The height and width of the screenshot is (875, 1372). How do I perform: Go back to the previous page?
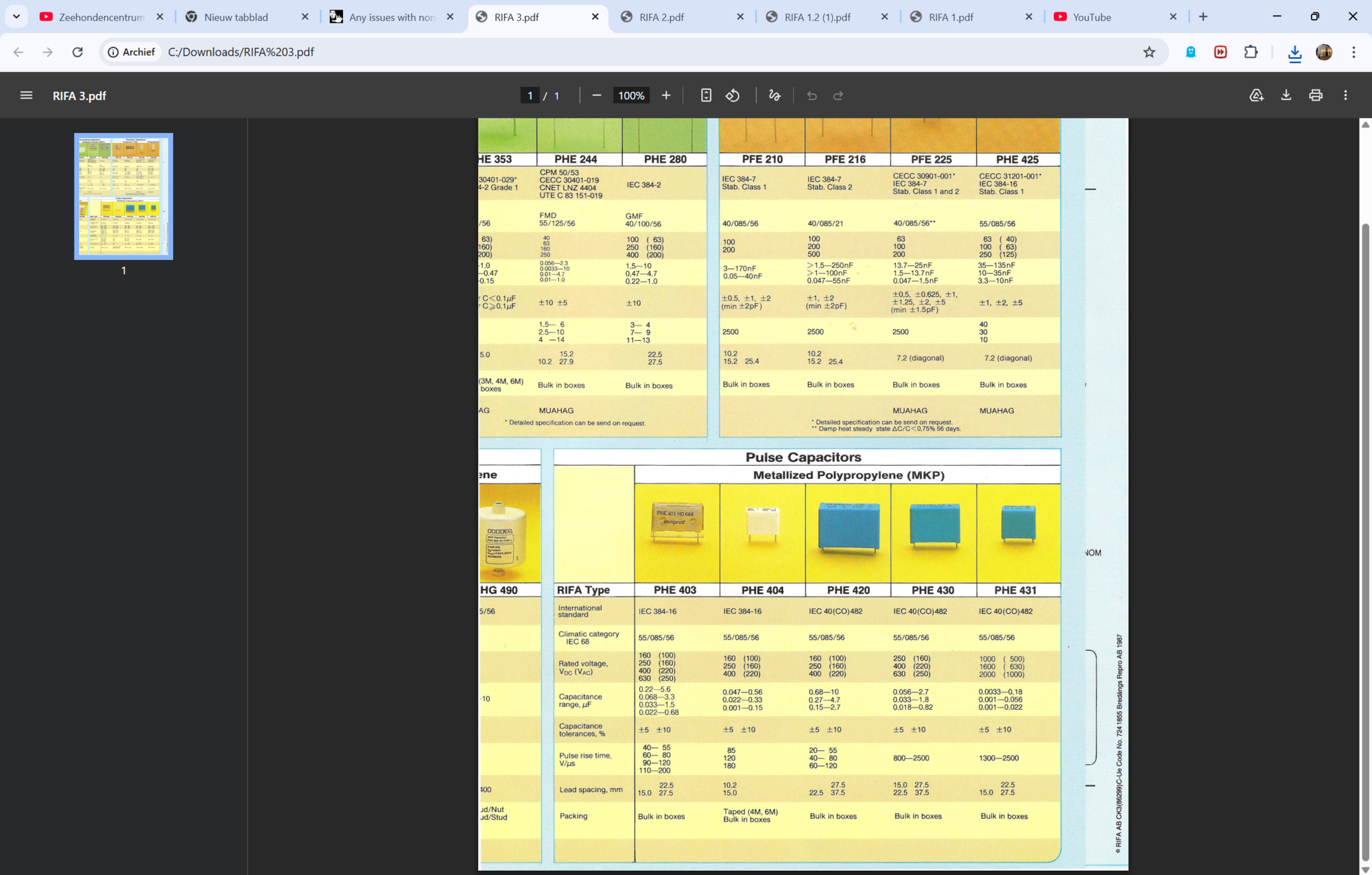(19, 52)
